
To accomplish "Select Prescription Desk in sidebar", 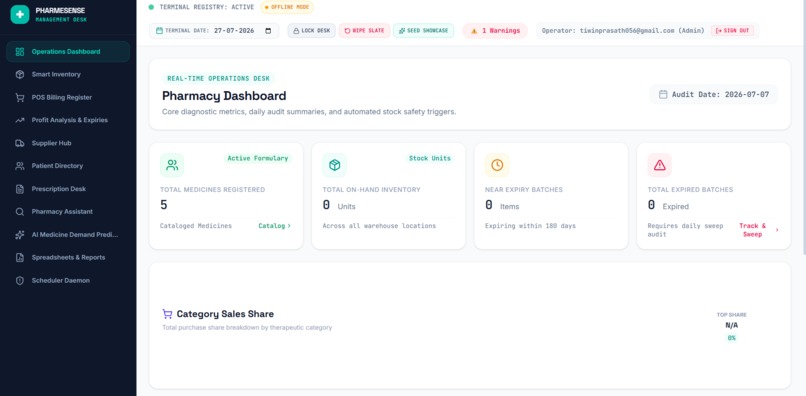I will [x=68, y=189].
